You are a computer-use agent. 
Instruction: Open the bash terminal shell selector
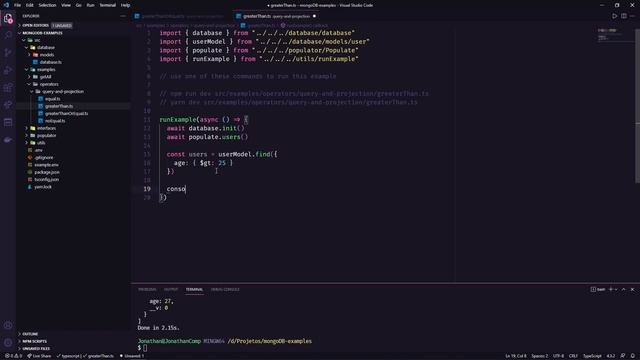(598, 289)
